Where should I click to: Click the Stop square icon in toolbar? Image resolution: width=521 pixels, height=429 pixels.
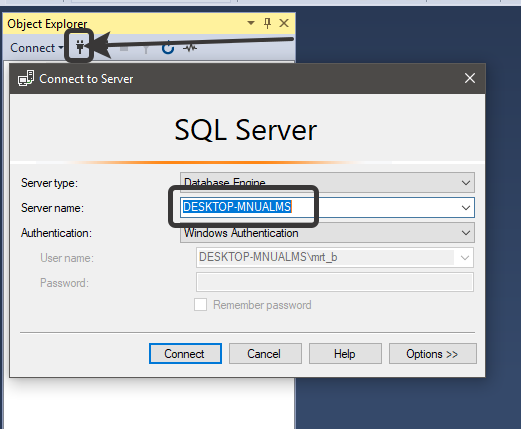point(124,49)
